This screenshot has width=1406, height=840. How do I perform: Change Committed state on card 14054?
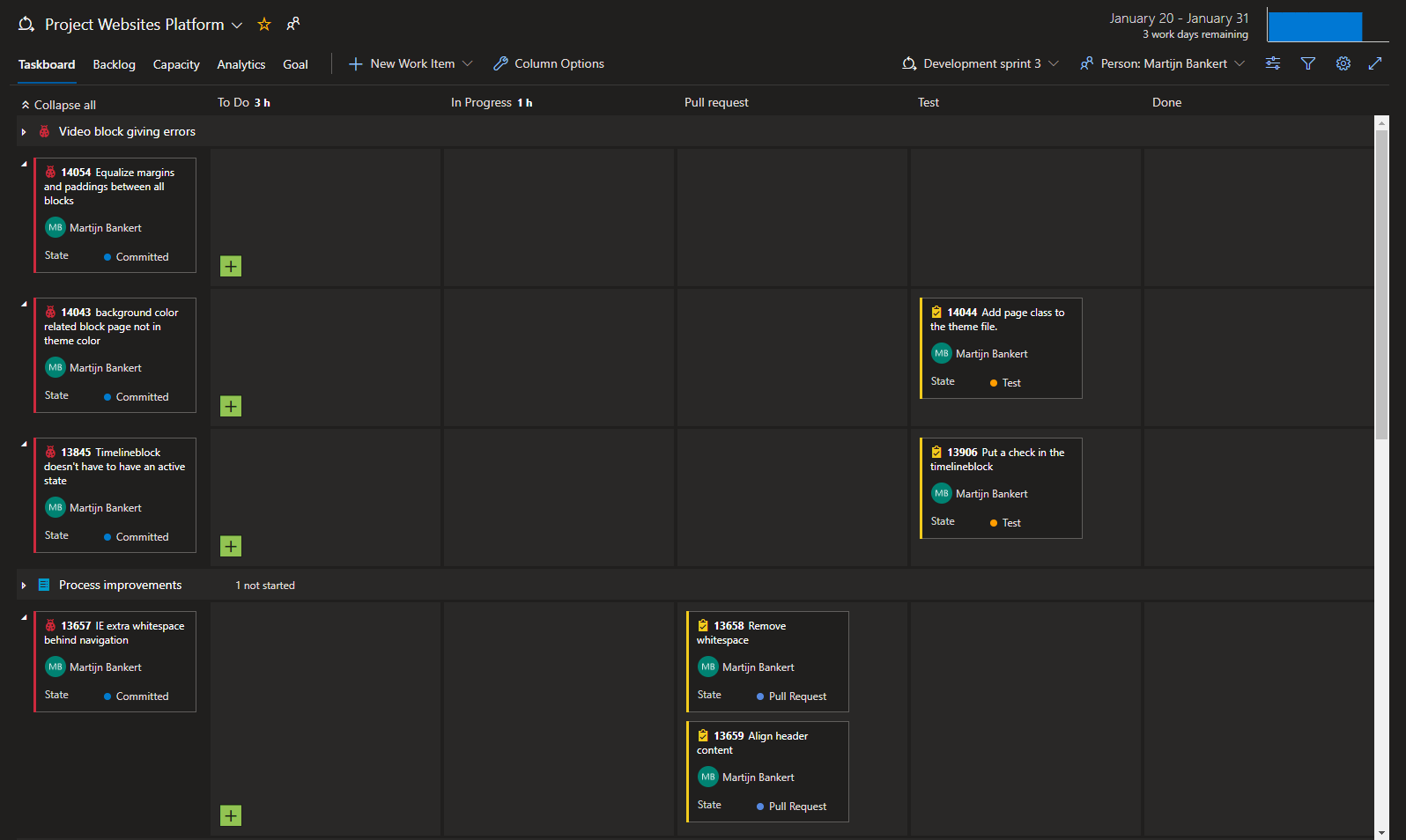[137, 257]
